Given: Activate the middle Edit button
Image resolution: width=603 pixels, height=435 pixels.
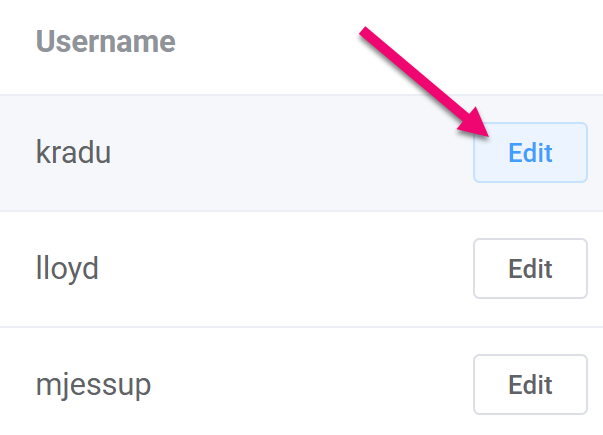Looking at the screenshot, I should [530, 268].
